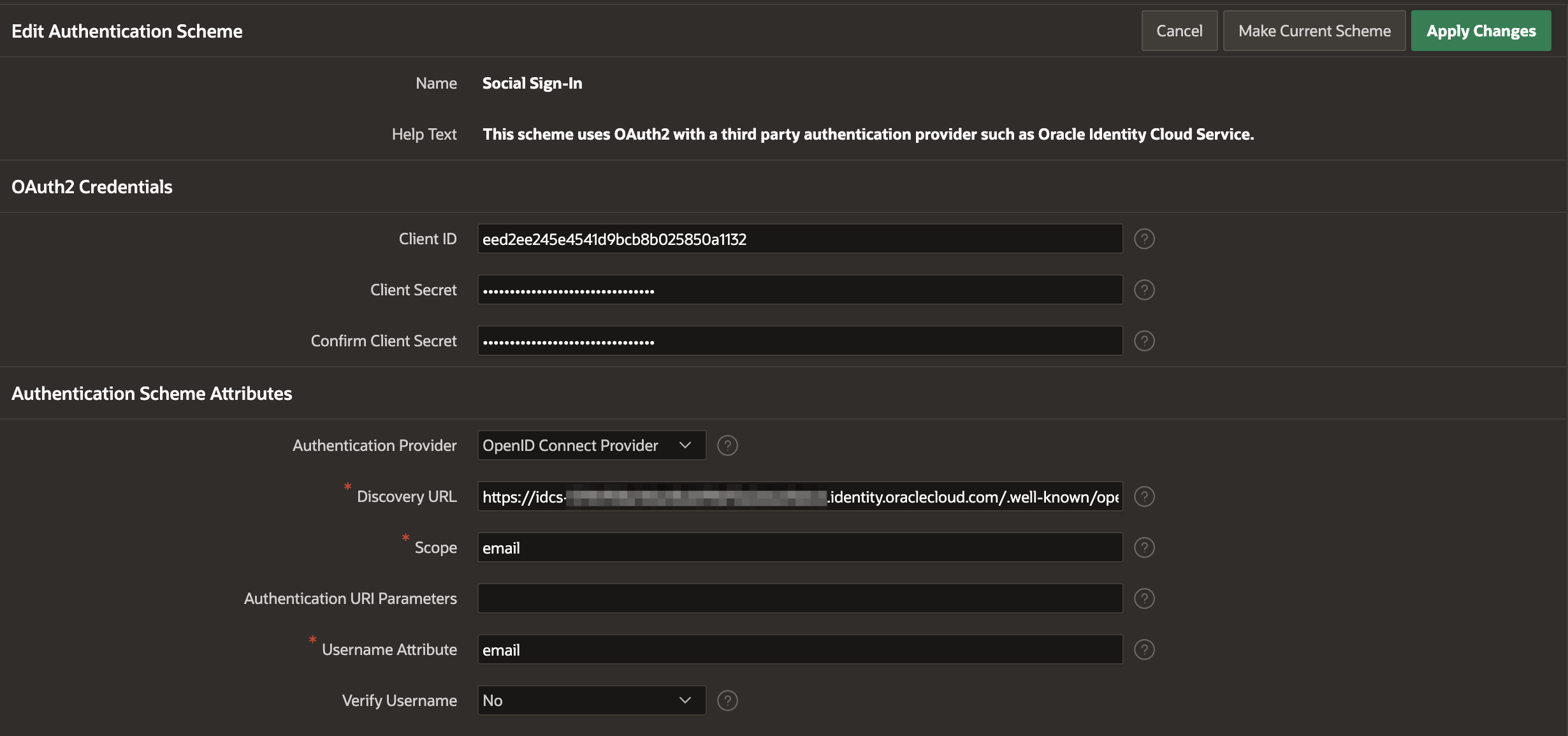Open help icon beside Confirm Client Secret
The image size is (1568, 736).
1144,341
